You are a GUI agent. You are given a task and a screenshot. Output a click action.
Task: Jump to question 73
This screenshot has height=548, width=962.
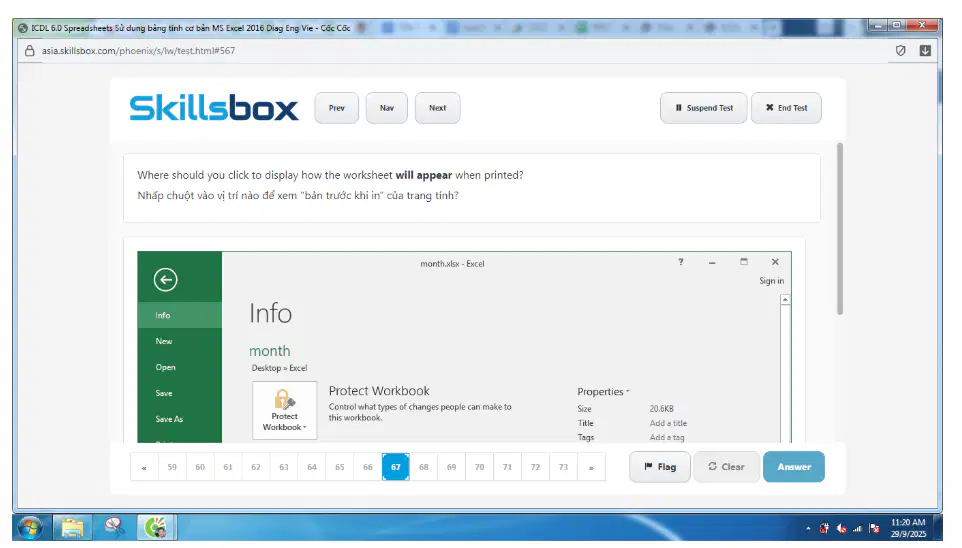(563, 467)
